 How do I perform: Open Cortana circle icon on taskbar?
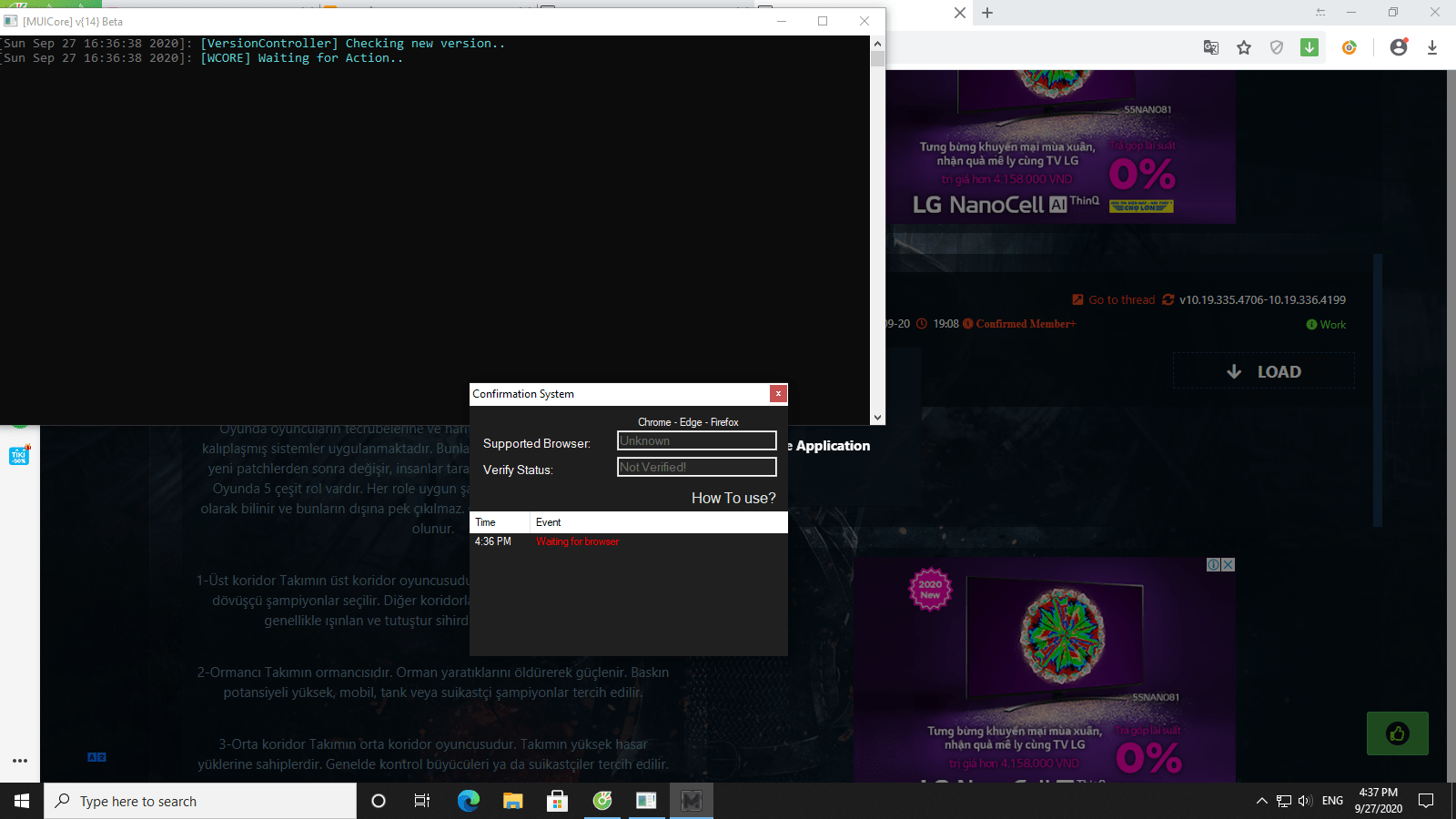click(x=379, y=801)
